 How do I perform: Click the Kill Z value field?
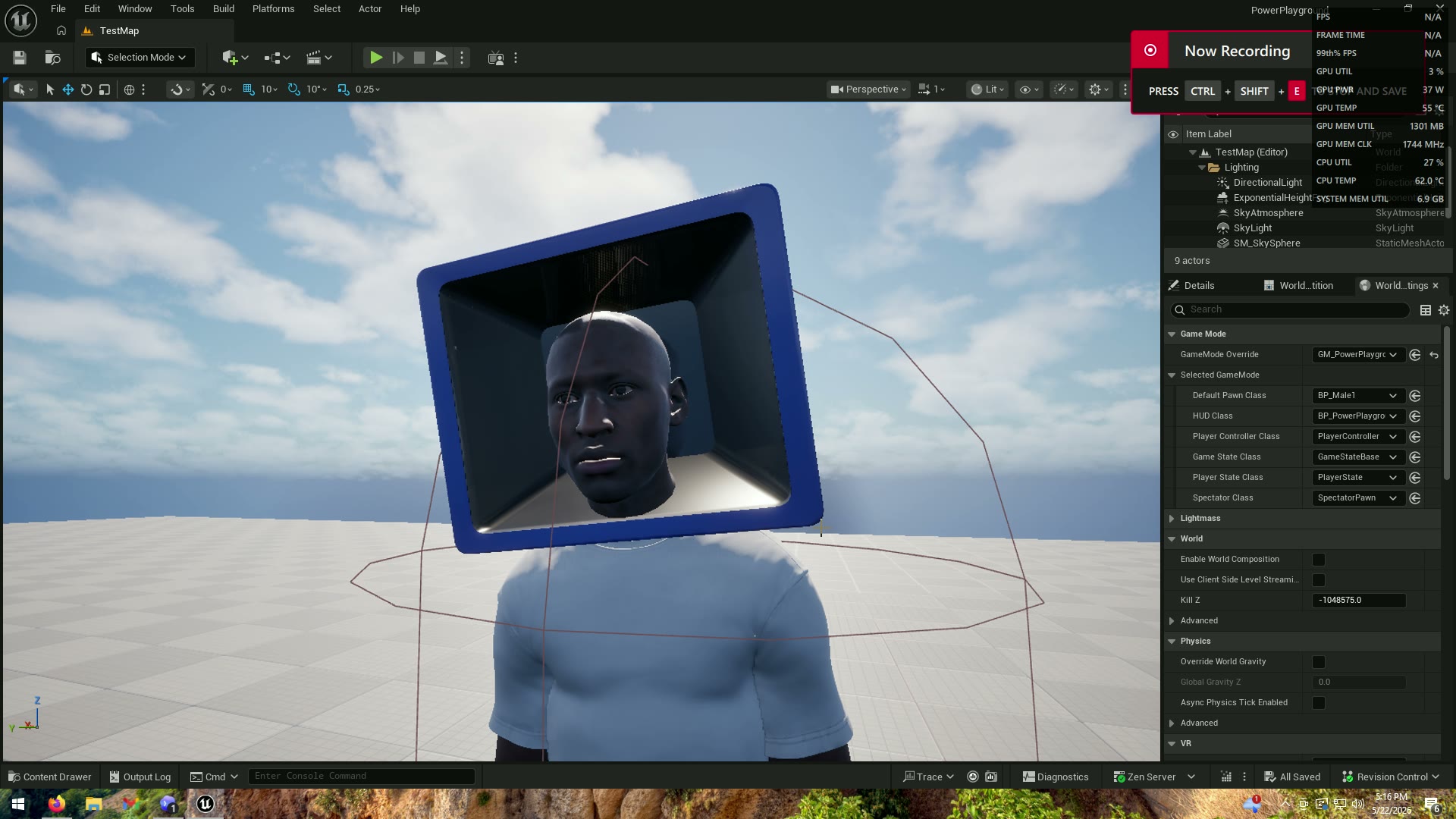(x=1359, y=601)
